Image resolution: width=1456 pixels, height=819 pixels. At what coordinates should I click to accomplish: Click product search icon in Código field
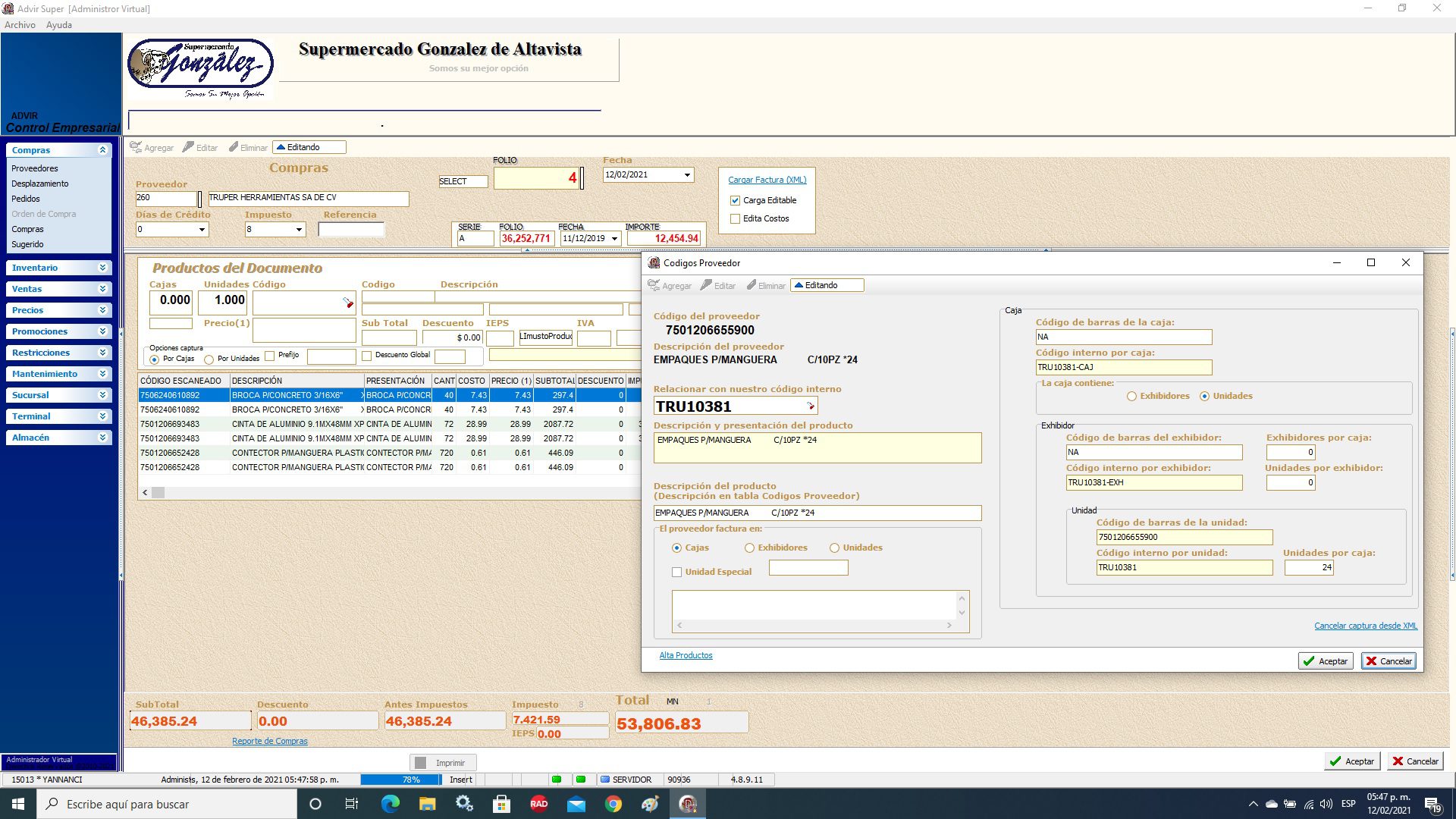tap(348, 302)
